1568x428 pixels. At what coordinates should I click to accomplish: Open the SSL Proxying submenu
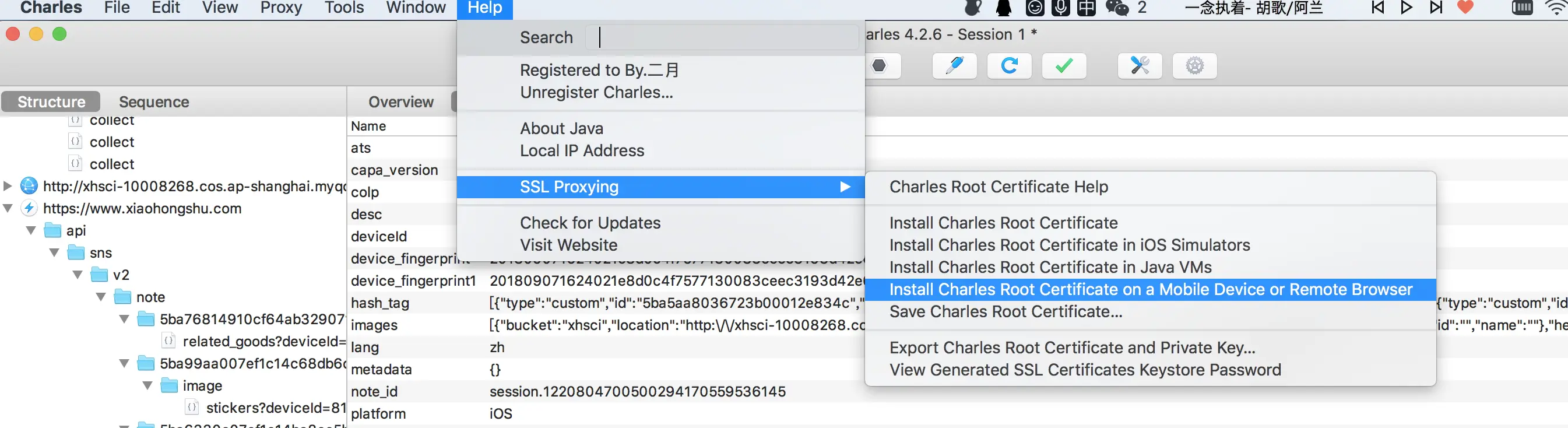click(x=660, y=187)
